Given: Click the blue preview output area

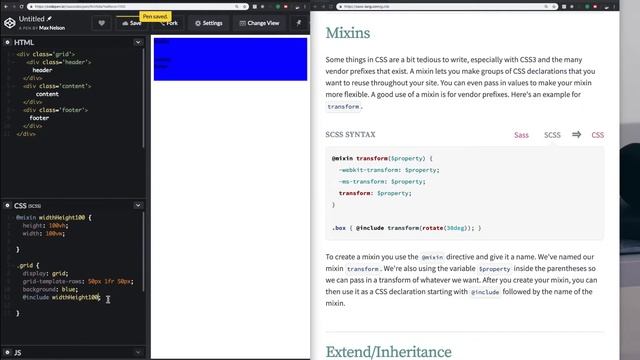Looking at the screenshot, I should coord(230,59).
